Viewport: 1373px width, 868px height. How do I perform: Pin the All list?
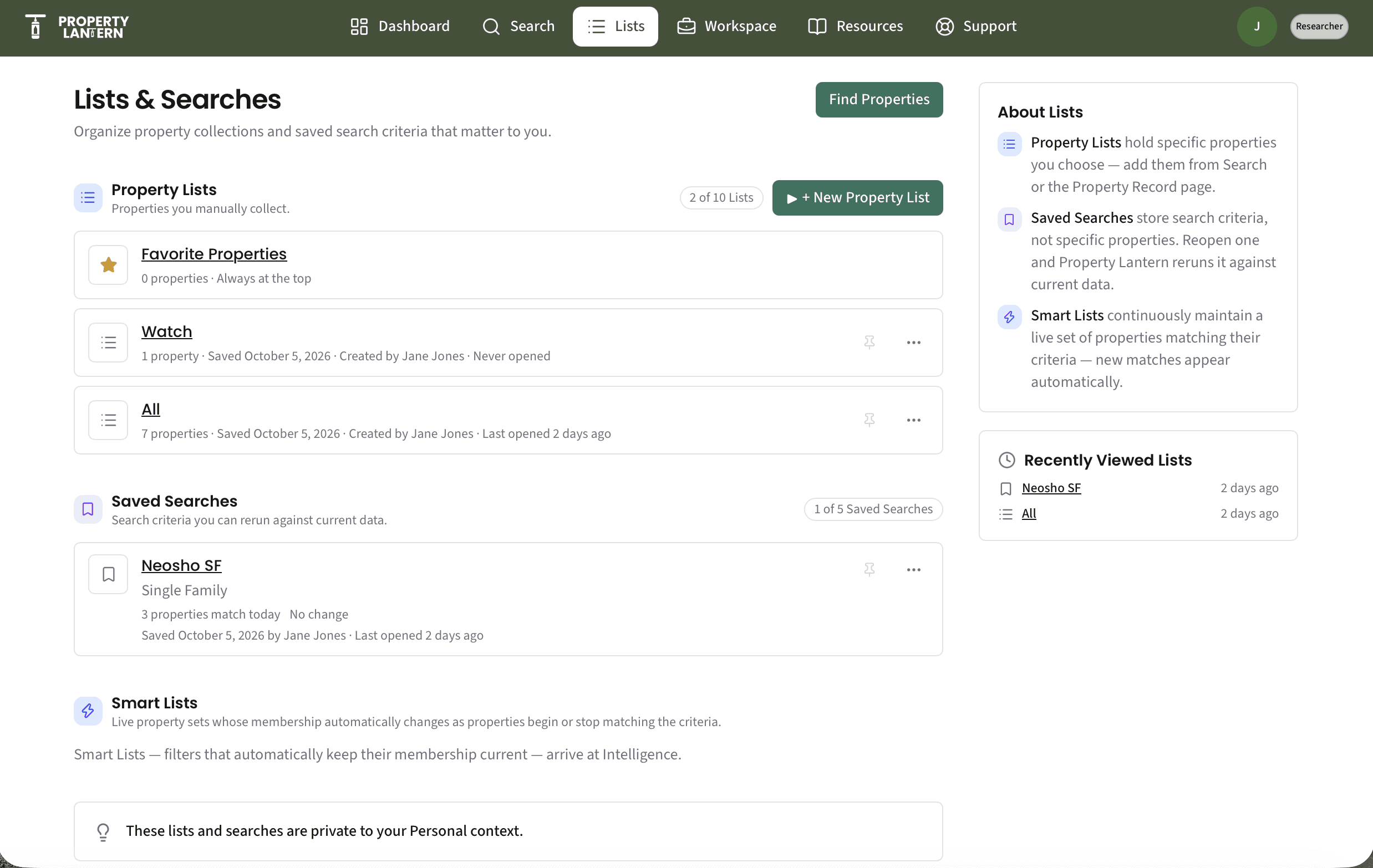click(869, 420)
